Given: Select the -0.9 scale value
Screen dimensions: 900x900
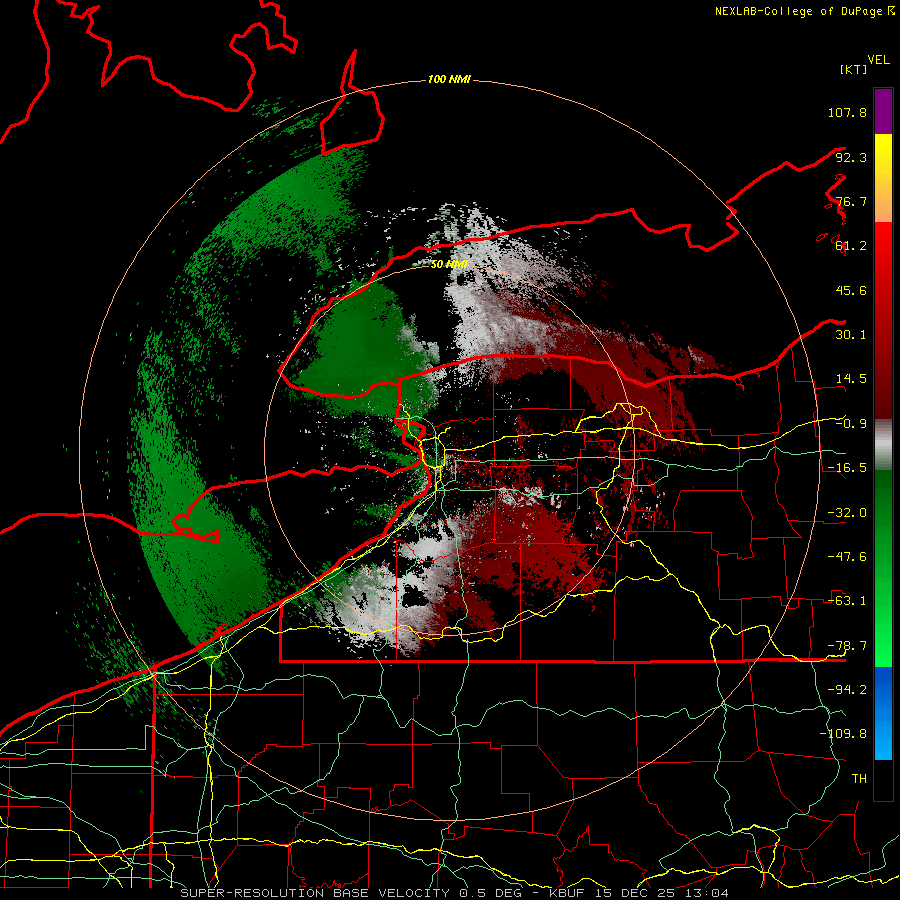Looking at the screenshot, I should 851,424.
